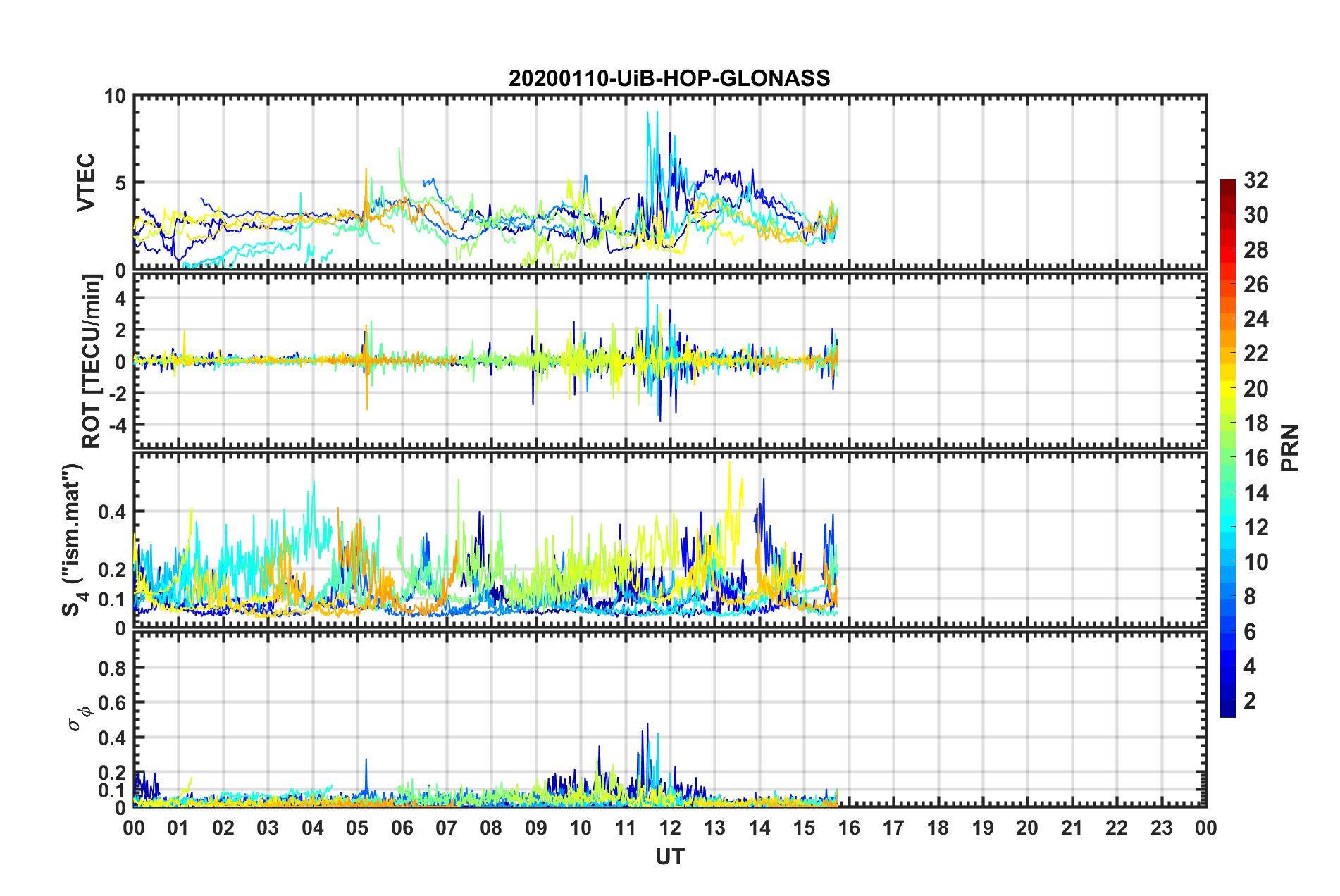Image resolution: width=1340 pixels, height=896 pixels.
Task: Click the yellow section of the PRN colorbar
Action: (x=1228, y=389)
